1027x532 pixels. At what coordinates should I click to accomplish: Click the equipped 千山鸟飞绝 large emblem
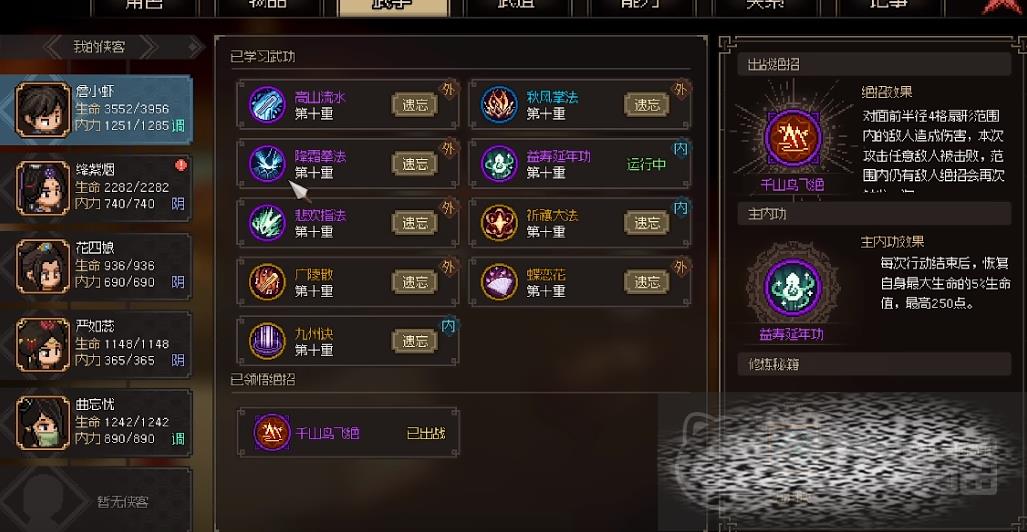(x=793, y=138)
